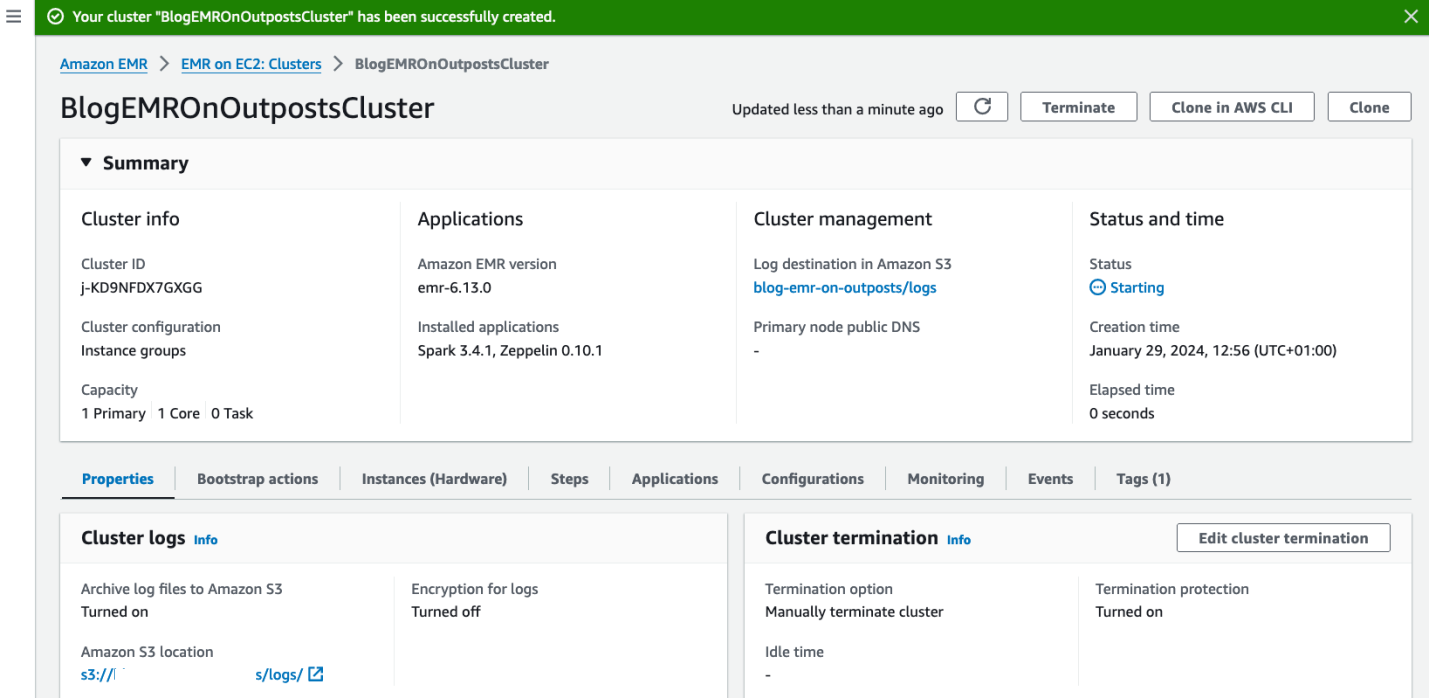Collapse the Summary section
The width and height of the screenshot is (1429, 698).
85,161
